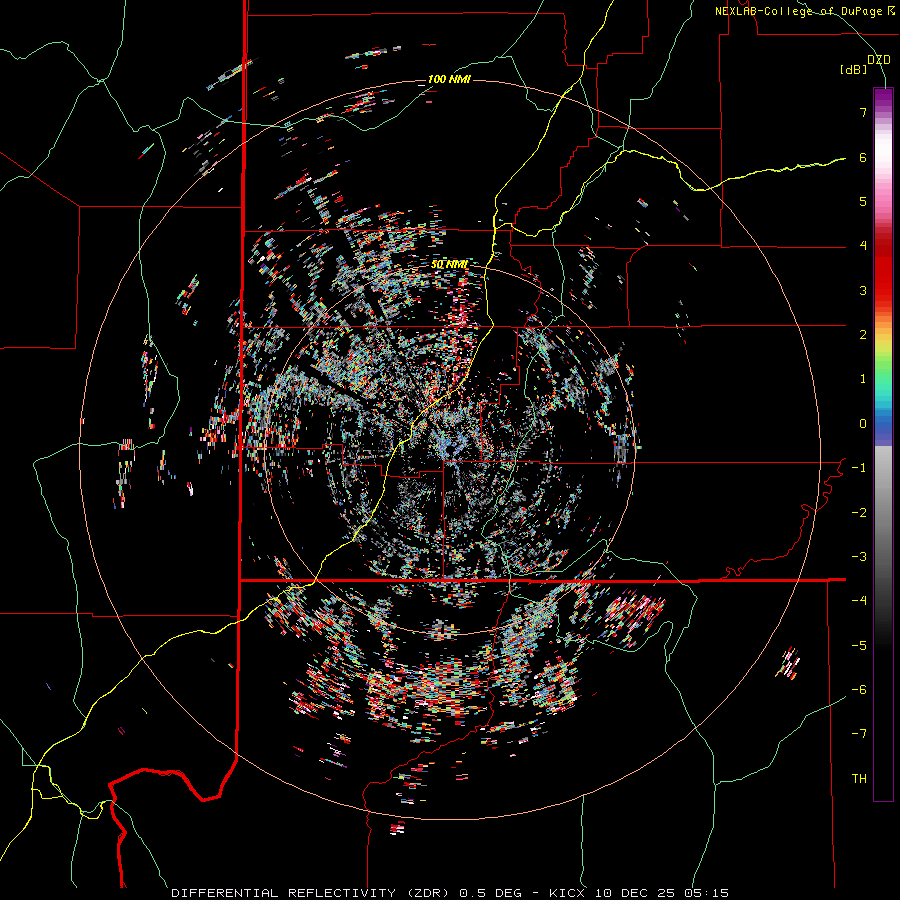Click the 2 value on the color scale
This screenshot has width=900, height=900.
(x=863, y=335)
